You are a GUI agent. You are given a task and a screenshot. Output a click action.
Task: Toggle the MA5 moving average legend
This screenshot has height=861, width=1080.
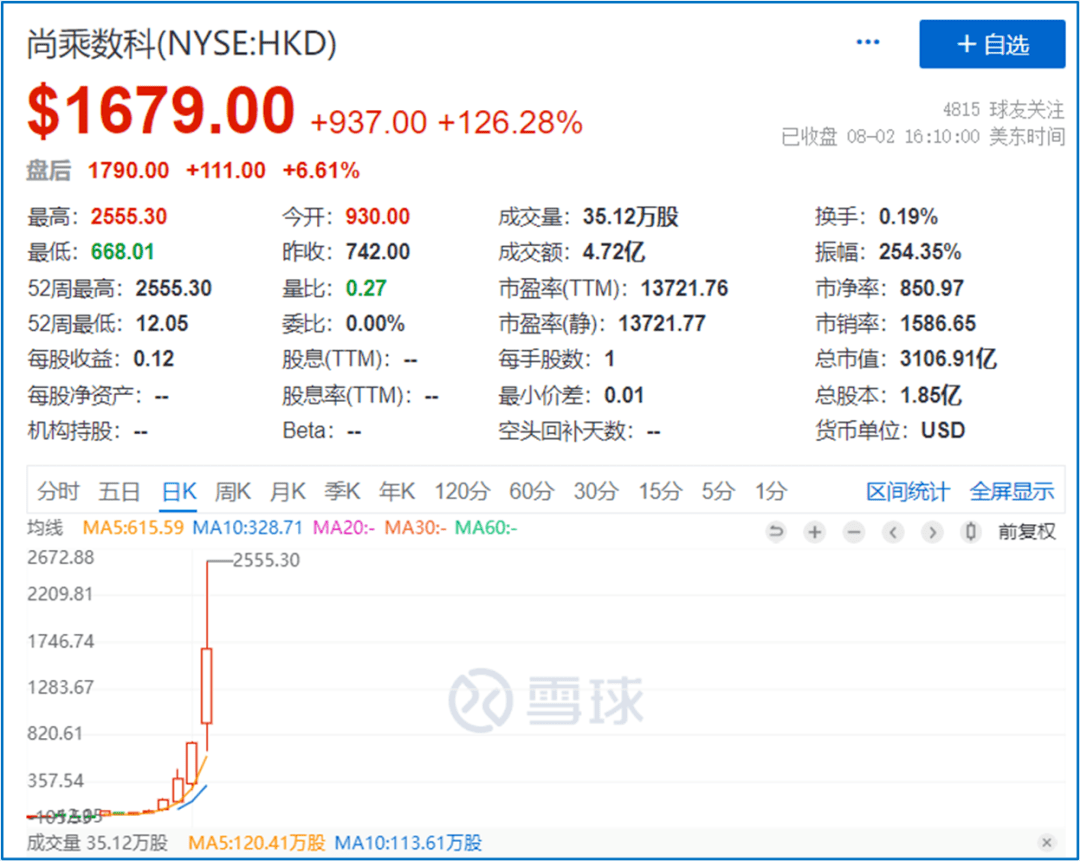(x=131, y=527)
